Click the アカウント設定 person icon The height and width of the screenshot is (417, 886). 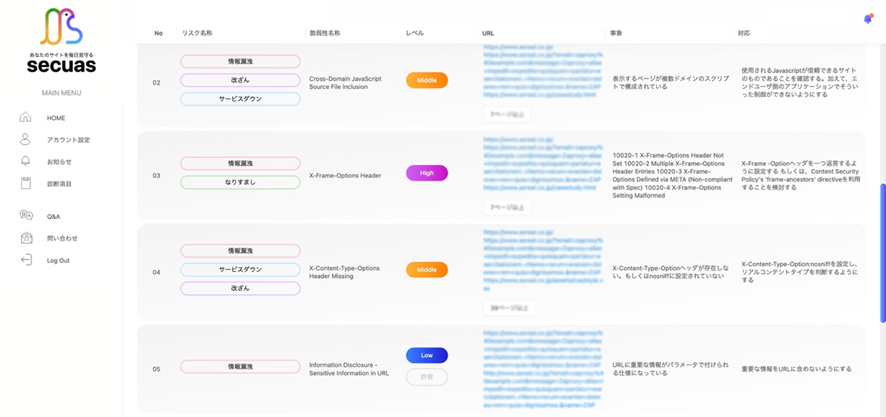point(26,140)
